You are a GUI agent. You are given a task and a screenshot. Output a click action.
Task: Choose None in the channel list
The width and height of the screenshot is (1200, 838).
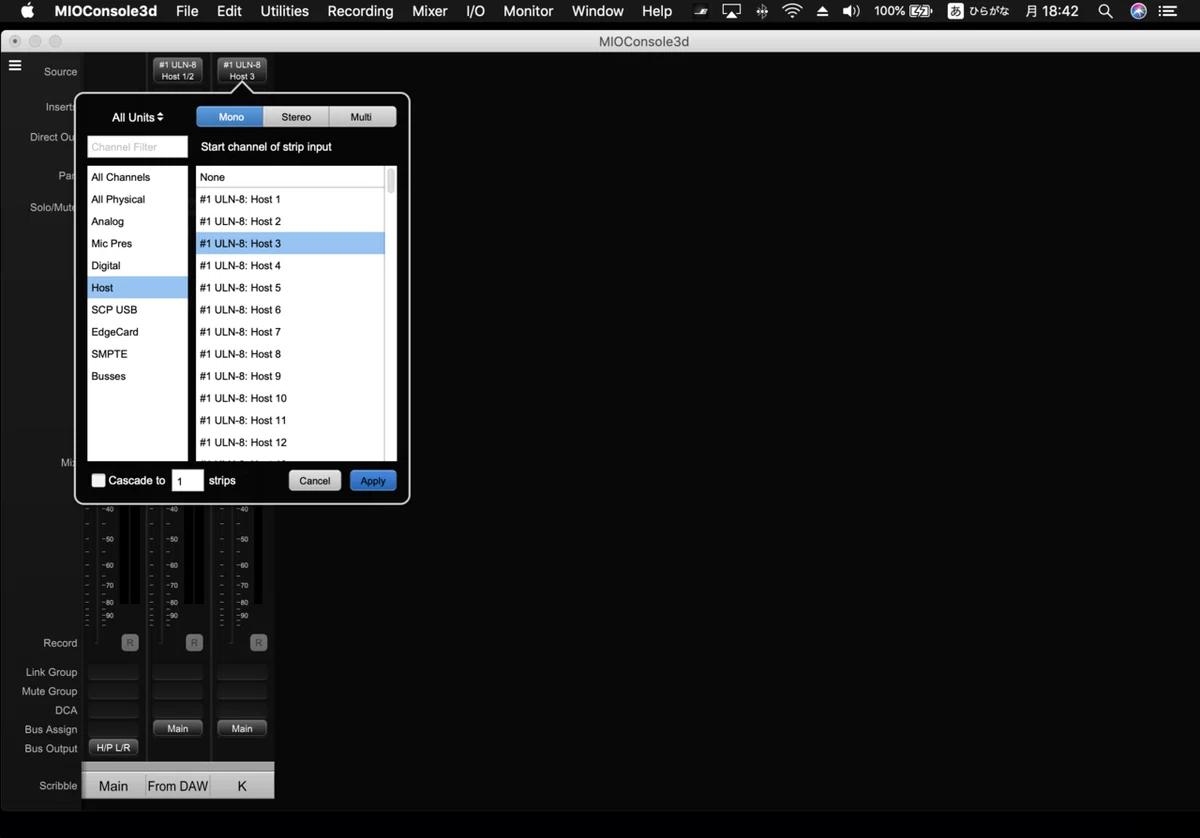tap(290, 177)
